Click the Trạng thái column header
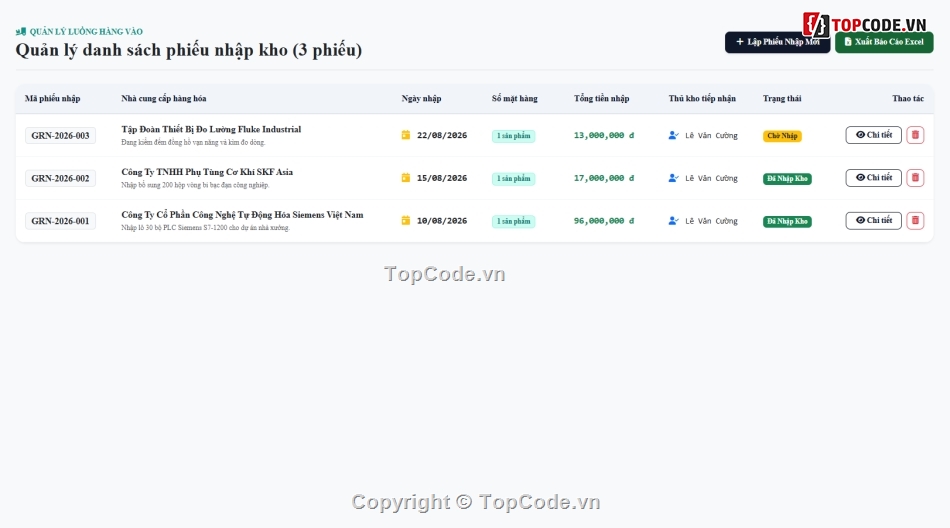The height and width of the screenshot is (528, 950). coord(782,98)
